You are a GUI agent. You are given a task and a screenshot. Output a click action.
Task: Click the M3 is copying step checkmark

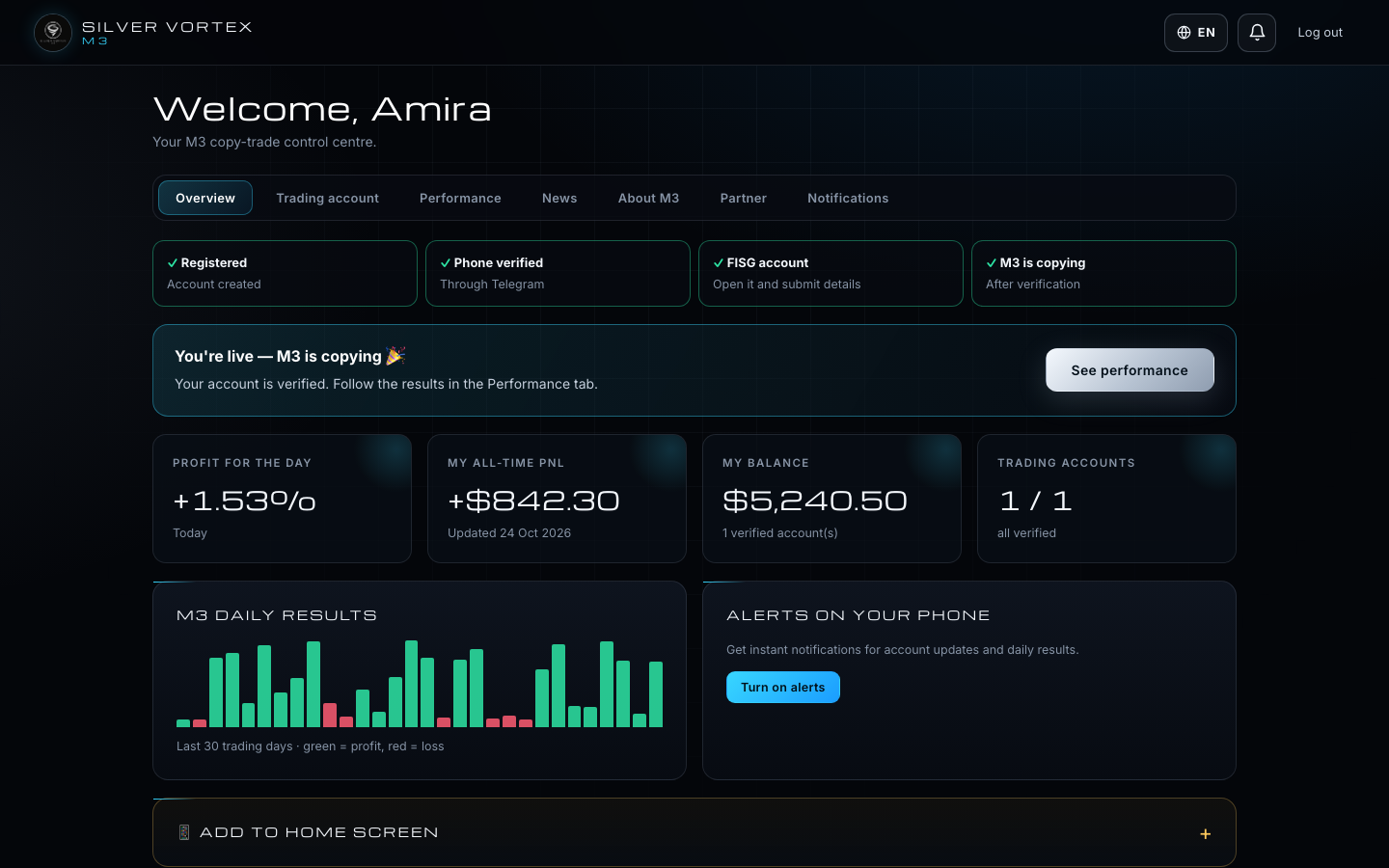[x=992, y=263]
